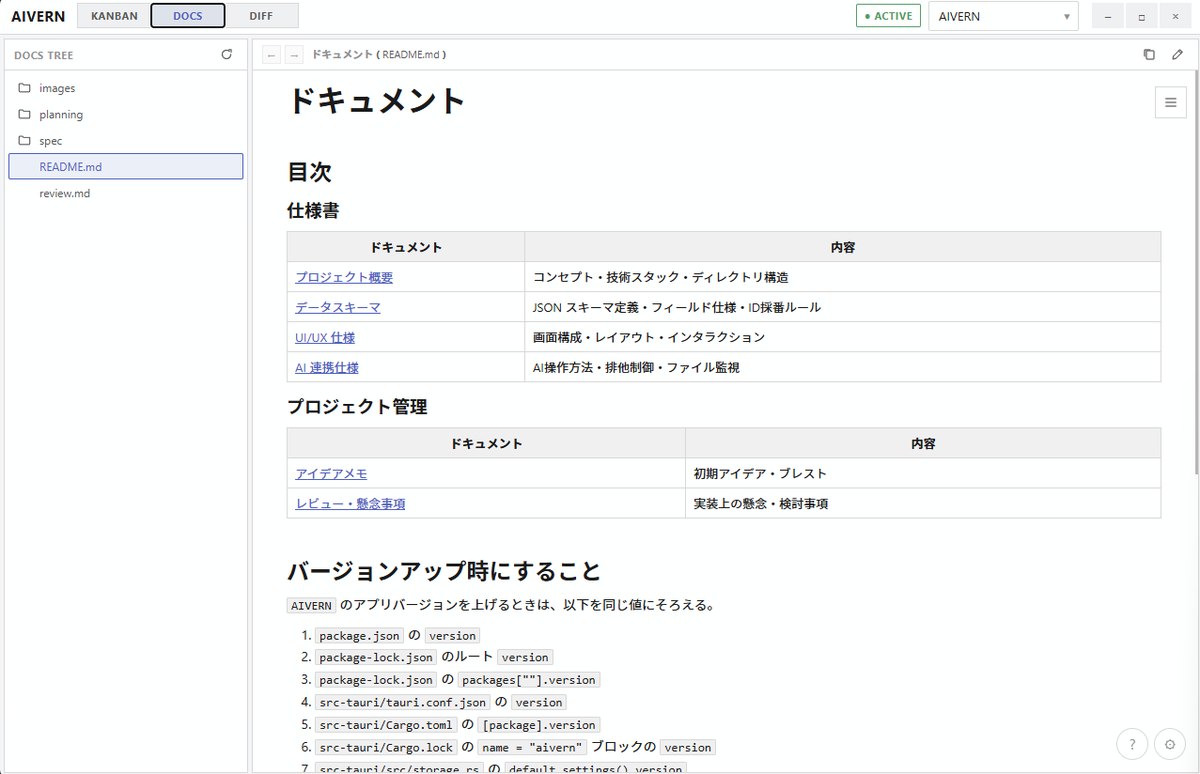Screen dimensions: 1200x774
Task: Go back with the left arrow button
Action: (x=271, y=55)
